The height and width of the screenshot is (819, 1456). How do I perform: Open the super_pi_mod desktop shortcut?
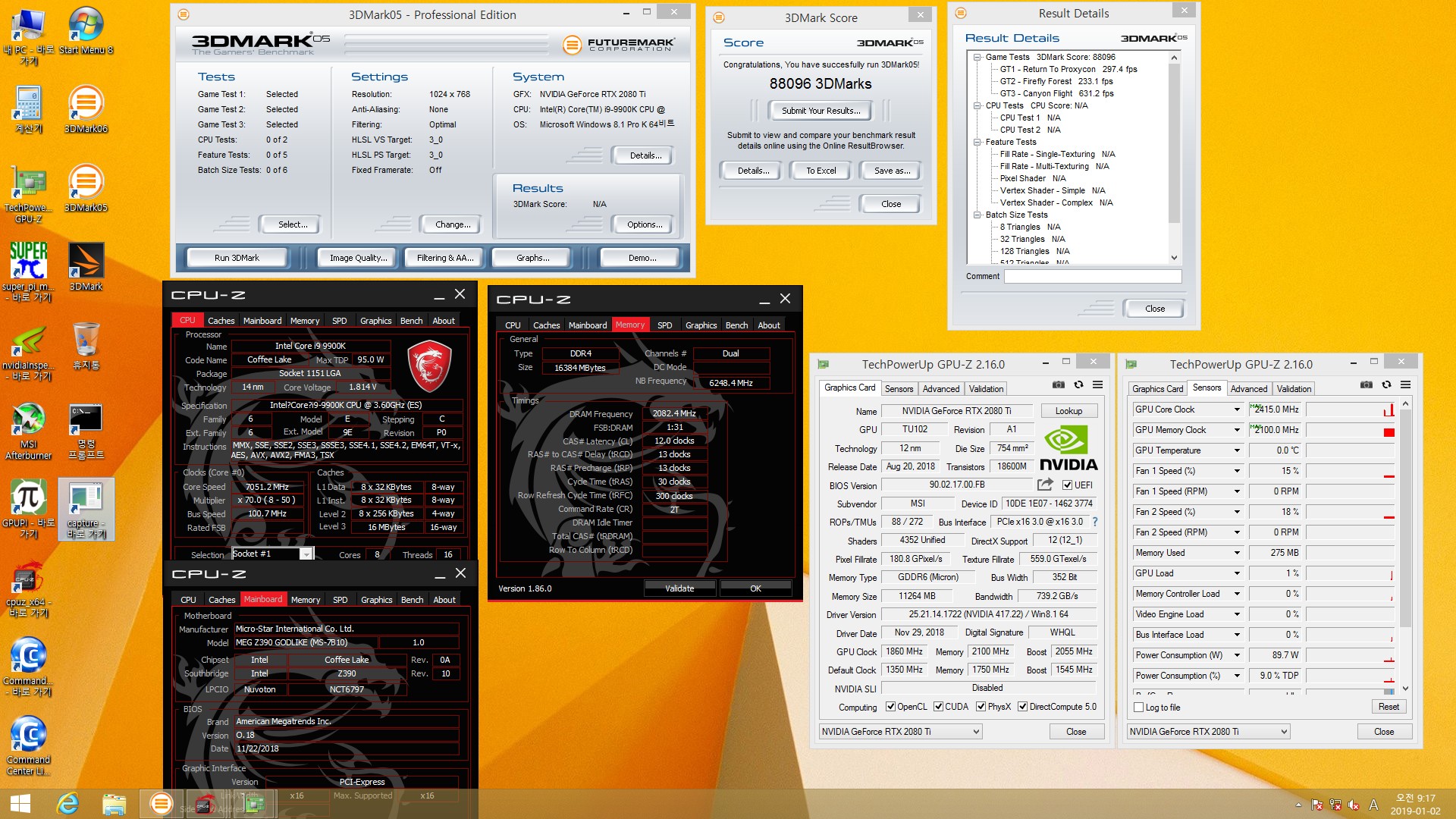coord(28,273)
